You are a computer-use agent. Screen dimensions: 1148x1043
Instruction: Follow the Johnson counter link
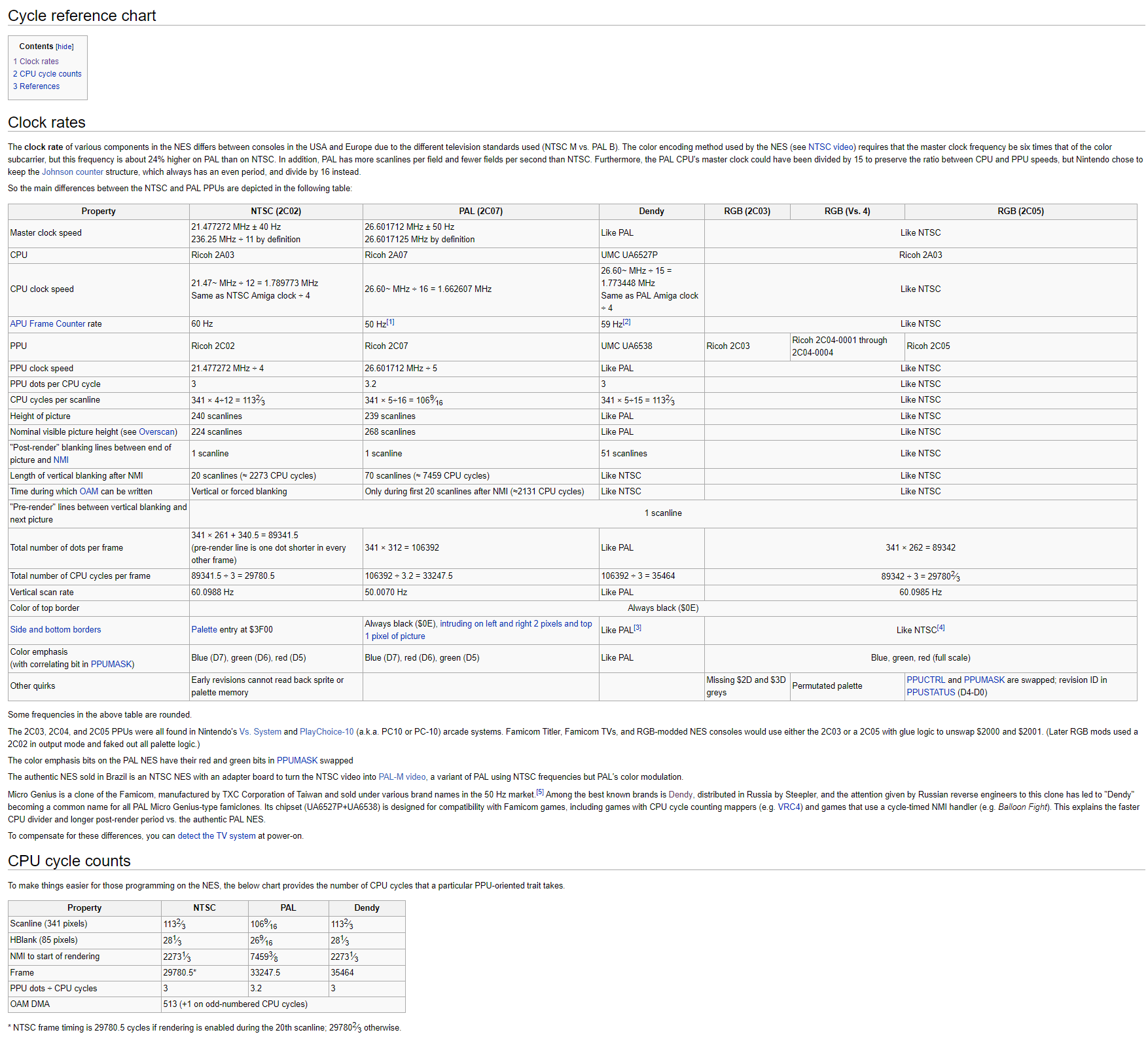73,172
